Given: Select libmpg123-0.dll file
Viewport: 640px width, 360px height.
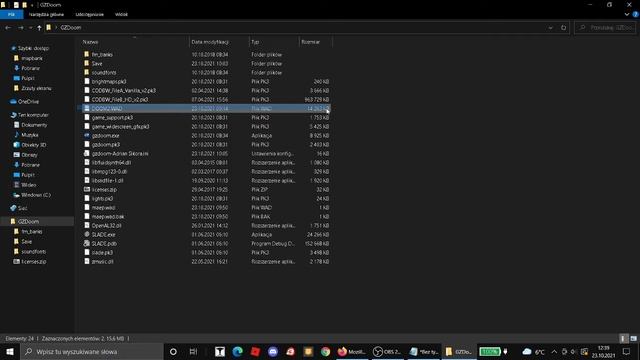Looking at the screenshot, I should click(109, 171).
